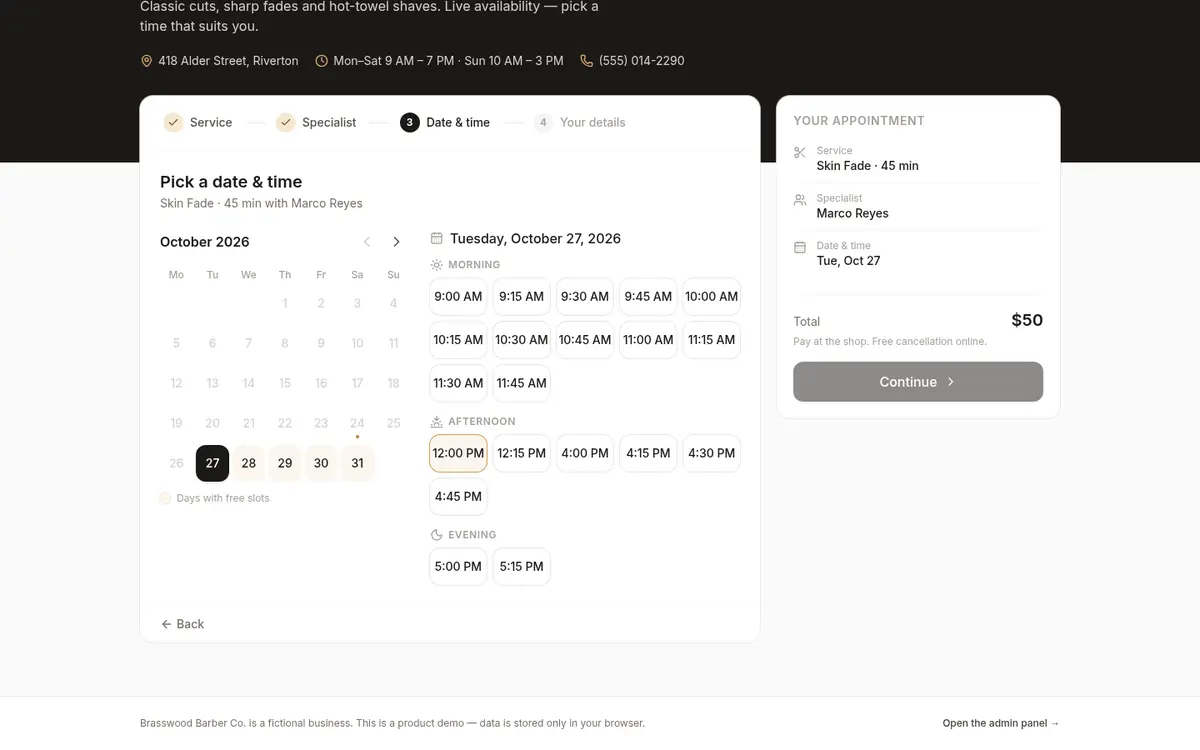Click the scissors icon beside Service
The image size is (1200, 750).
coord(800,153)
